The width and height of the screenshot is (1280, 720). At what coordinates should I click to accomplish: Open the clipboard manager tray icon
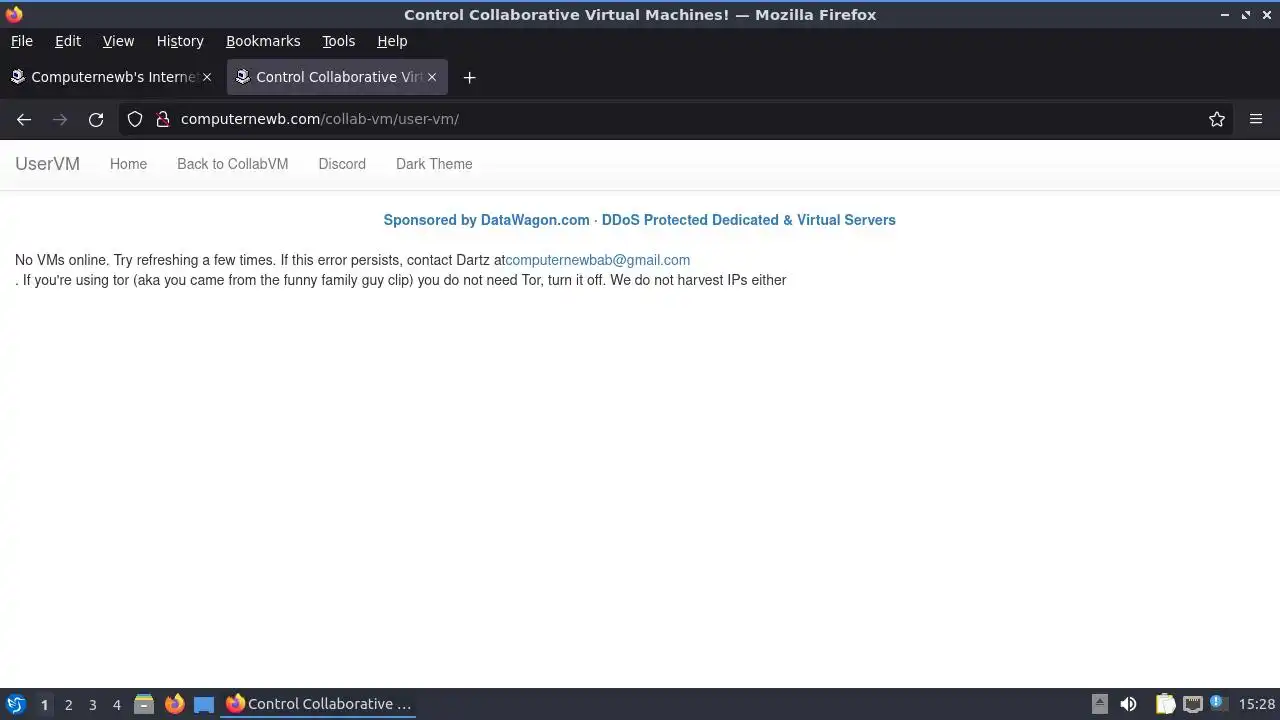[x=1165, y=704]
